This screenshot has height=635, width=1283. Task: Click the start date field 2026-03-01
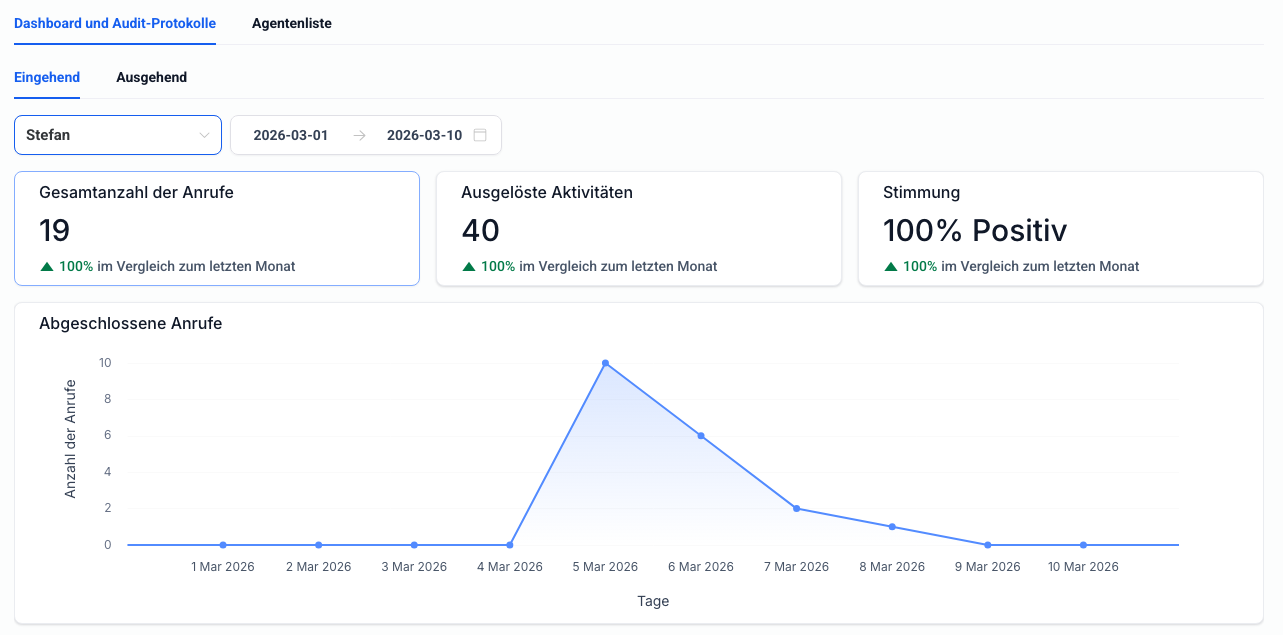(x=290, y=135)
